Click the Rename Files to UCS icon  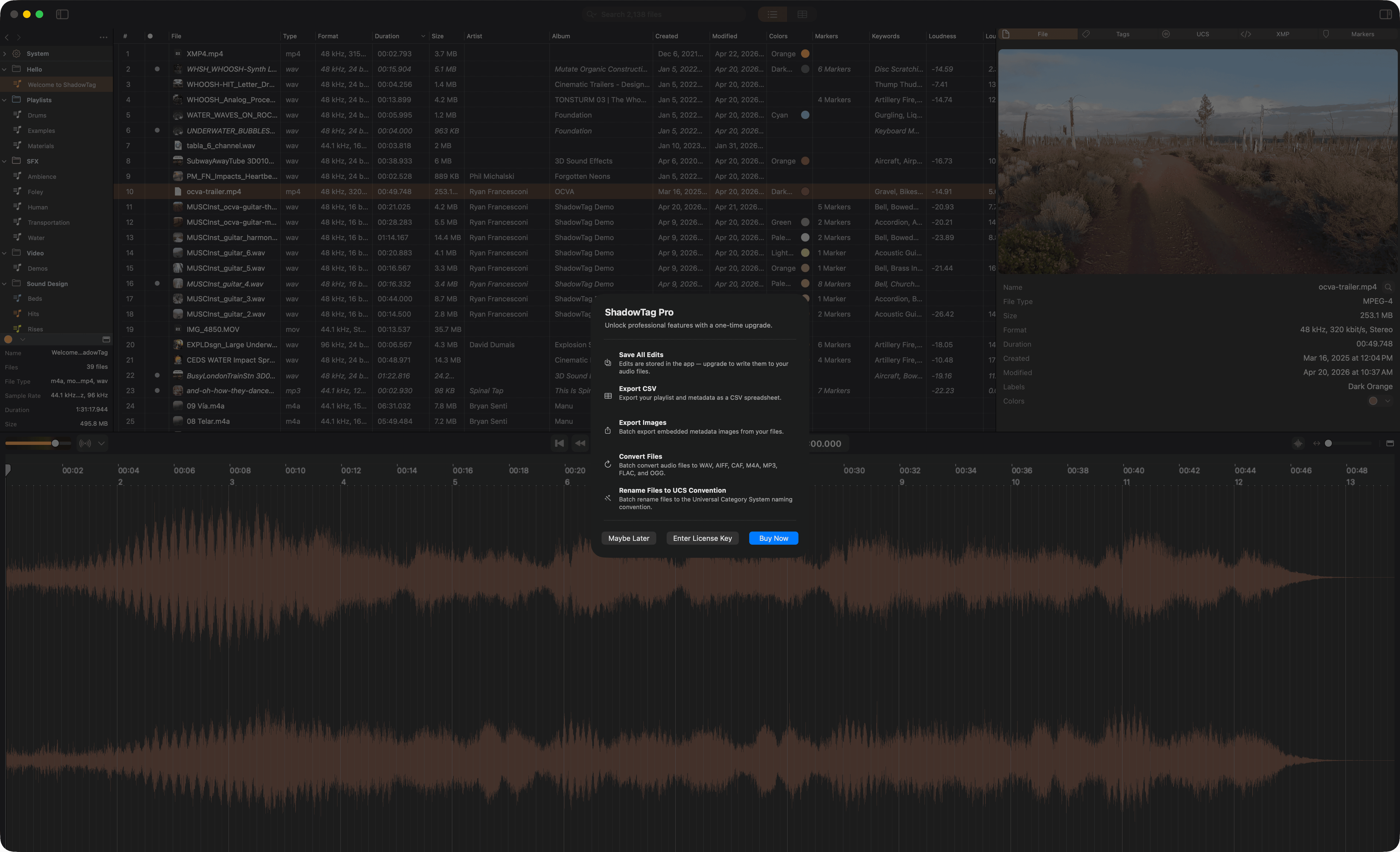point(607,498)
